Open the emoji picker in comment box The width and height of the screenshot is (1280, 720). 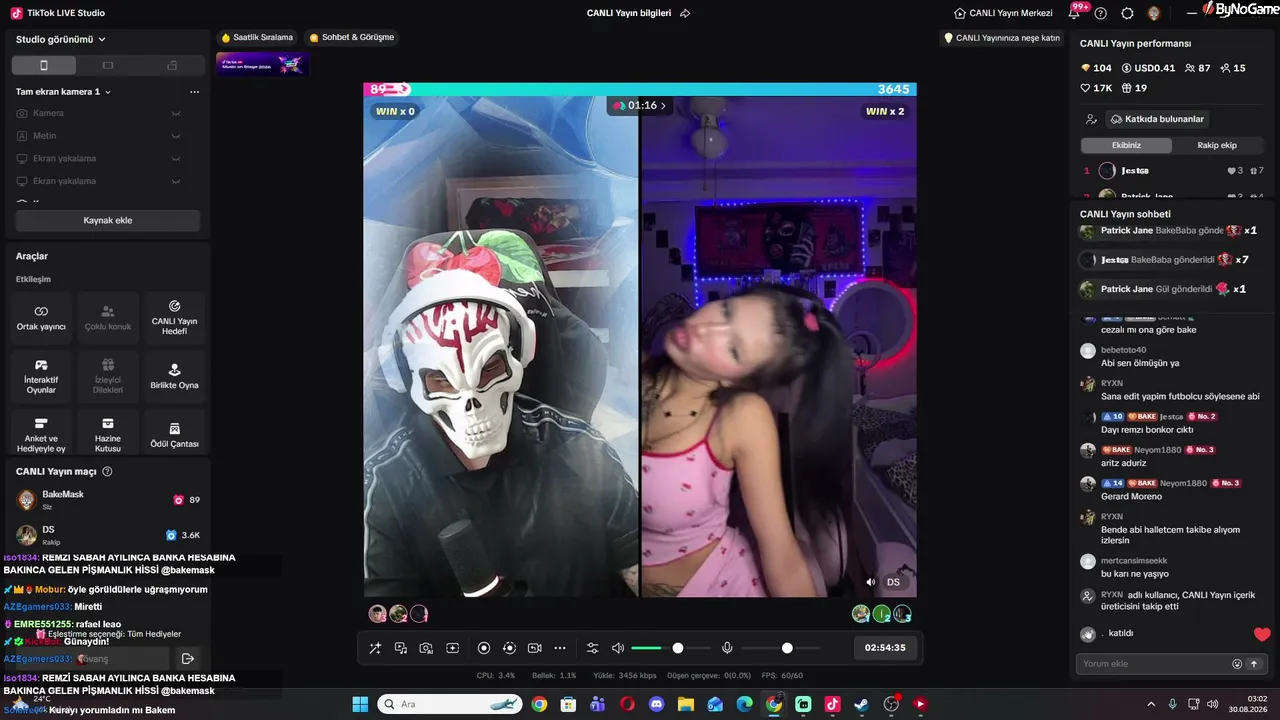[1237, 664]
